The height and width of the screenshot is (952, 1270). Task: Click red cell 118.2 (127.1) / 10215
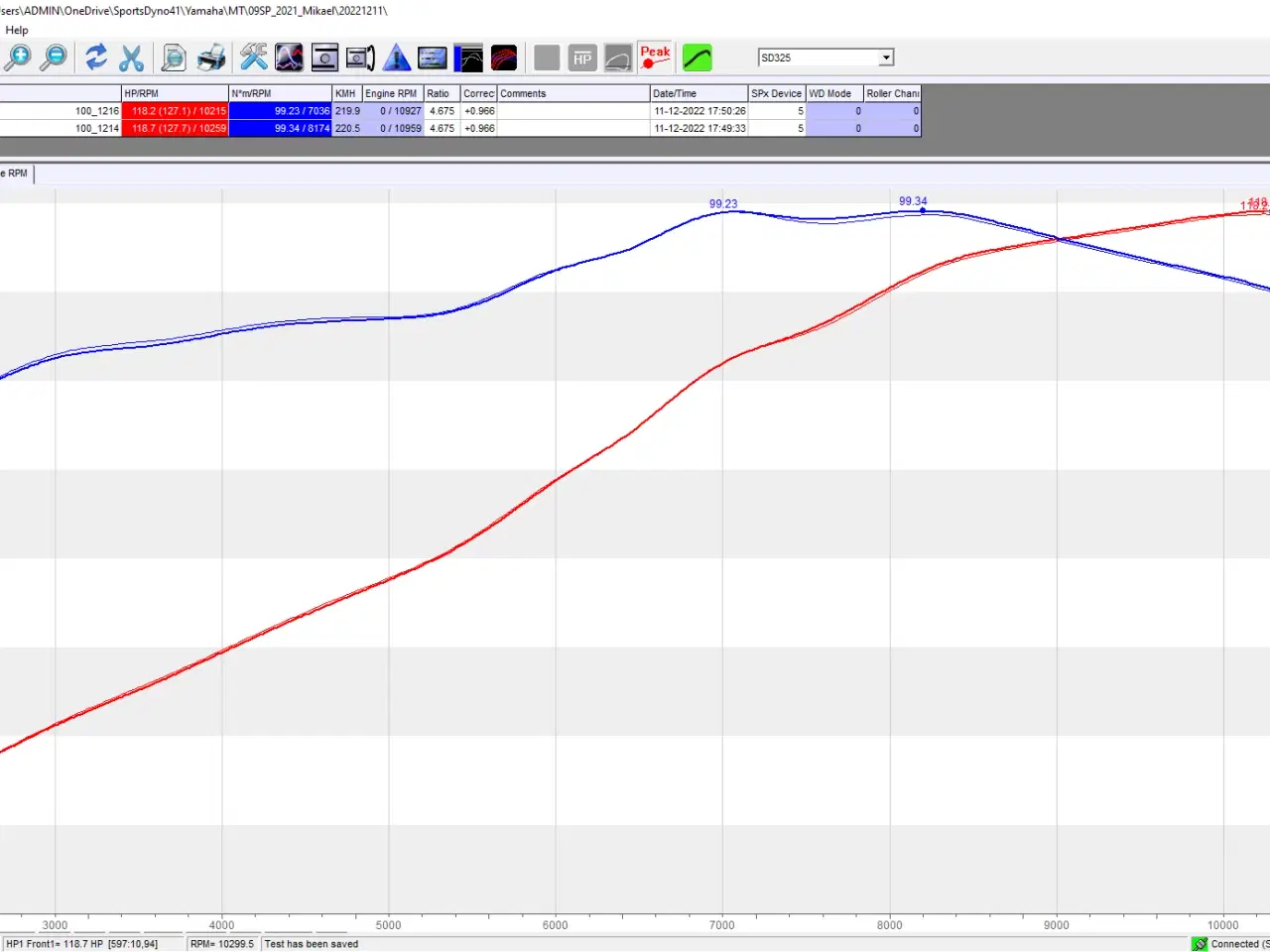pos(176,111)
